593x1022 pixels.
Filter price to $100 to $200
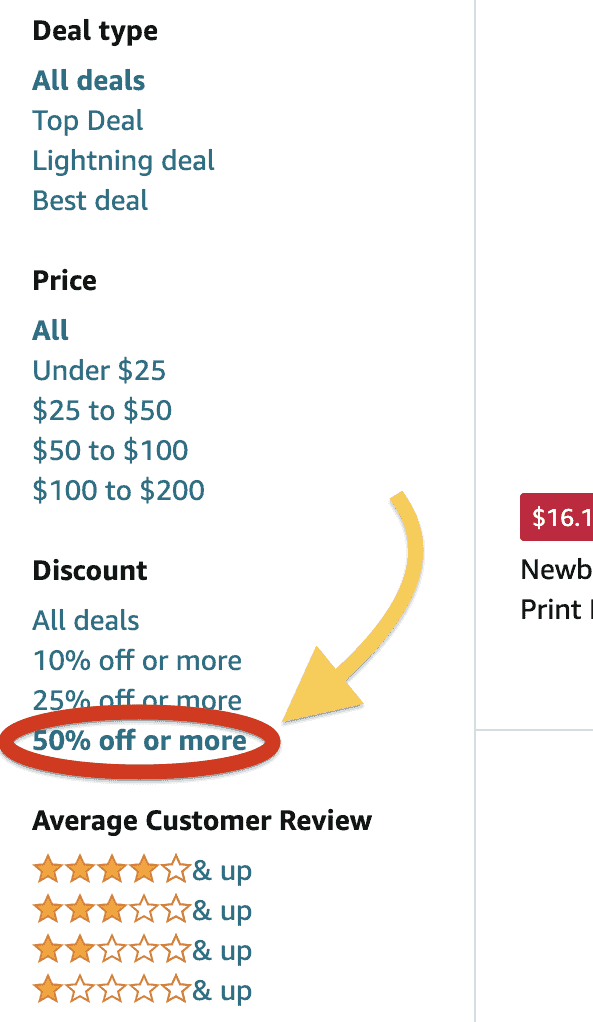tap(119, 490)
